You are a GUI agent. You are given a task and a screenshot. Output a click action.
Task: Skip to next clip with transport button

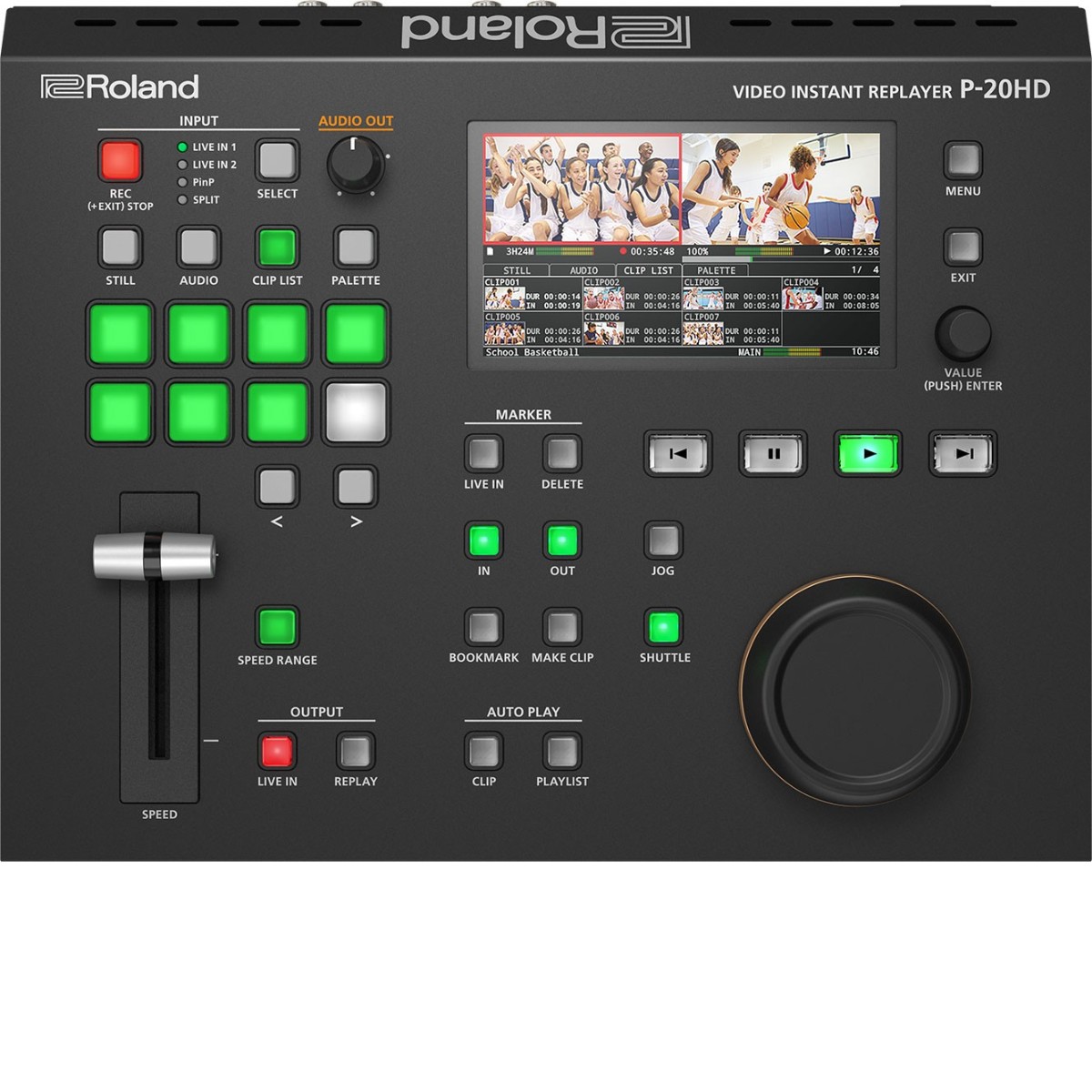point(963,453)
